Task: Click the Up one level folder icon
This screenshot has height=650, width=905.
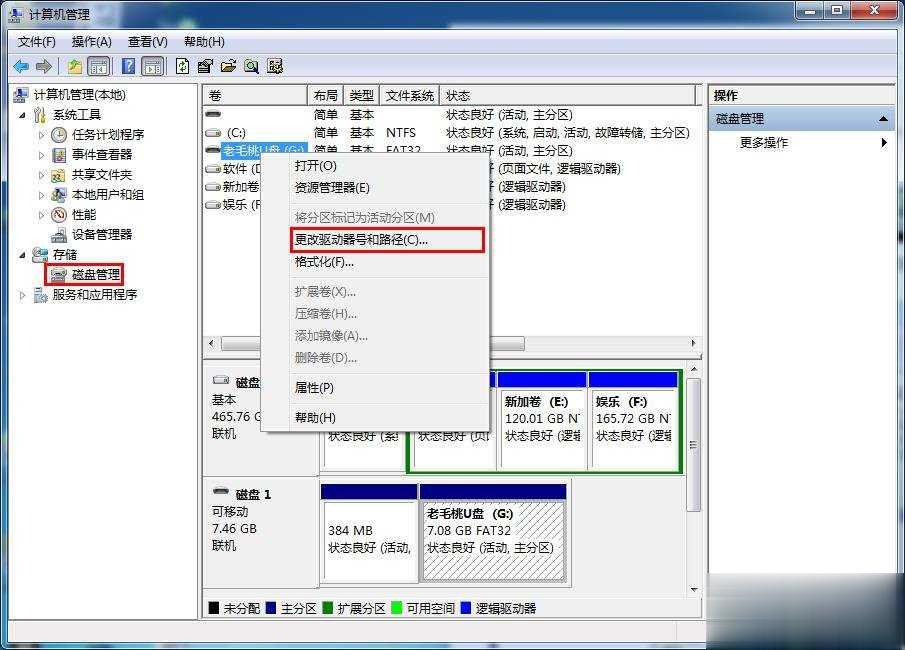Action: [74, 66]
